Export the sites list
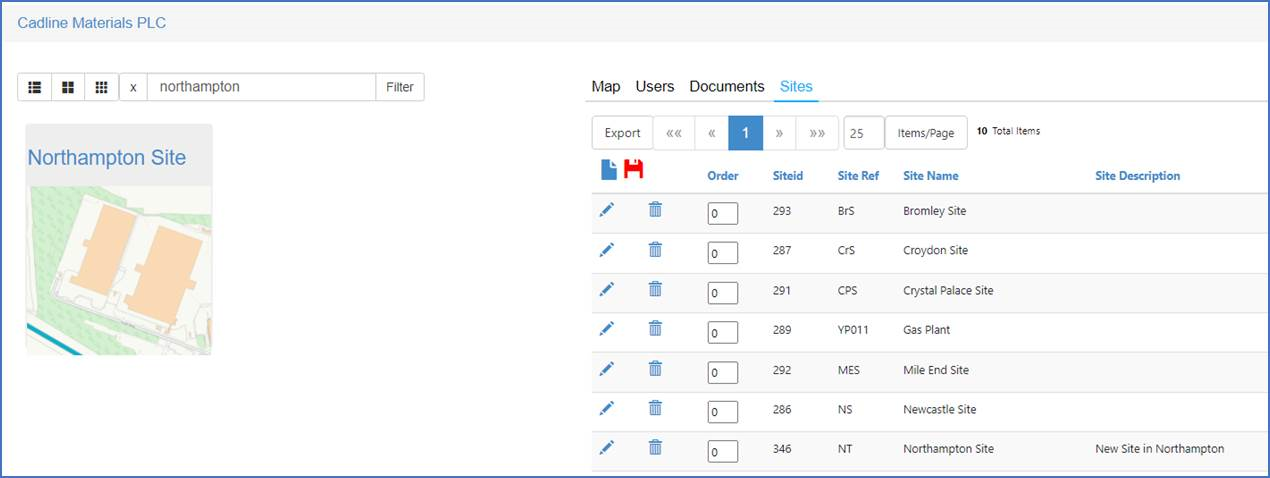1270x478 pixels. [622, 133]
